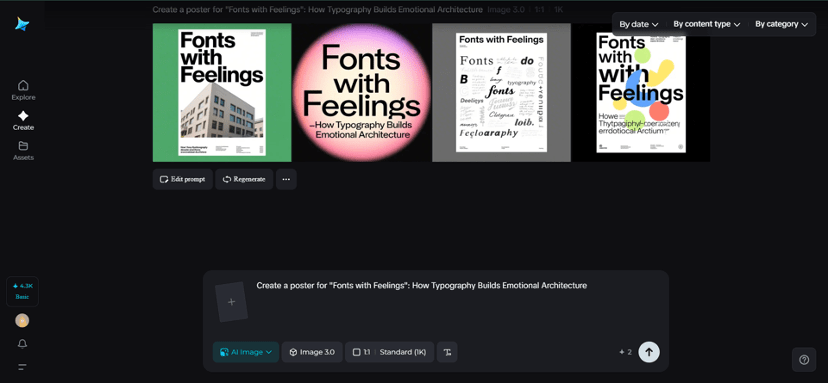Image resolution: width=828 pixels, height=384 pixels.
Task: Open the AI Image mode dropdown
Action: pos(246,352)
